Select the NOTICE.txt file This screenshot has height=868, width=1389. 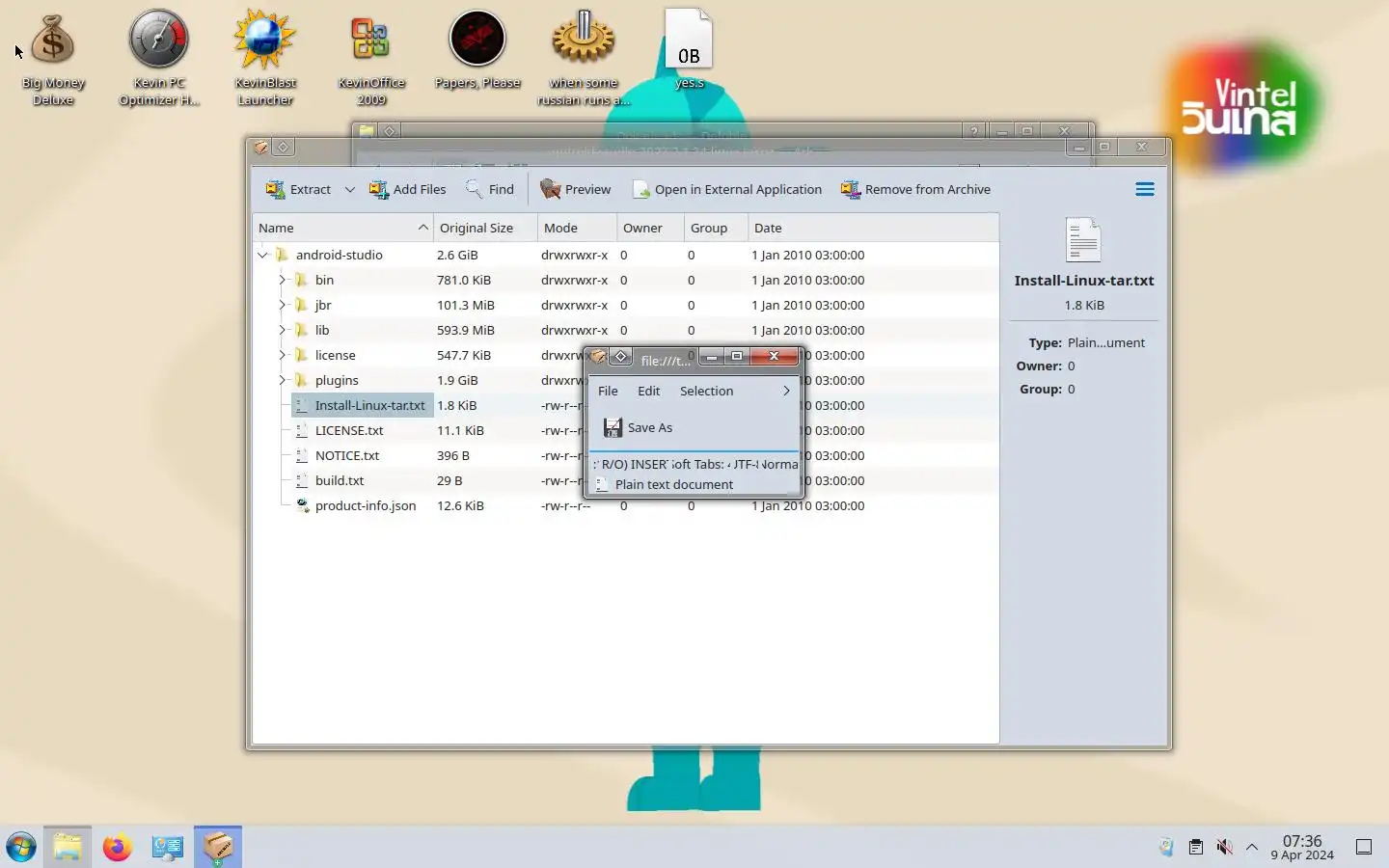[x=347, y=455]
